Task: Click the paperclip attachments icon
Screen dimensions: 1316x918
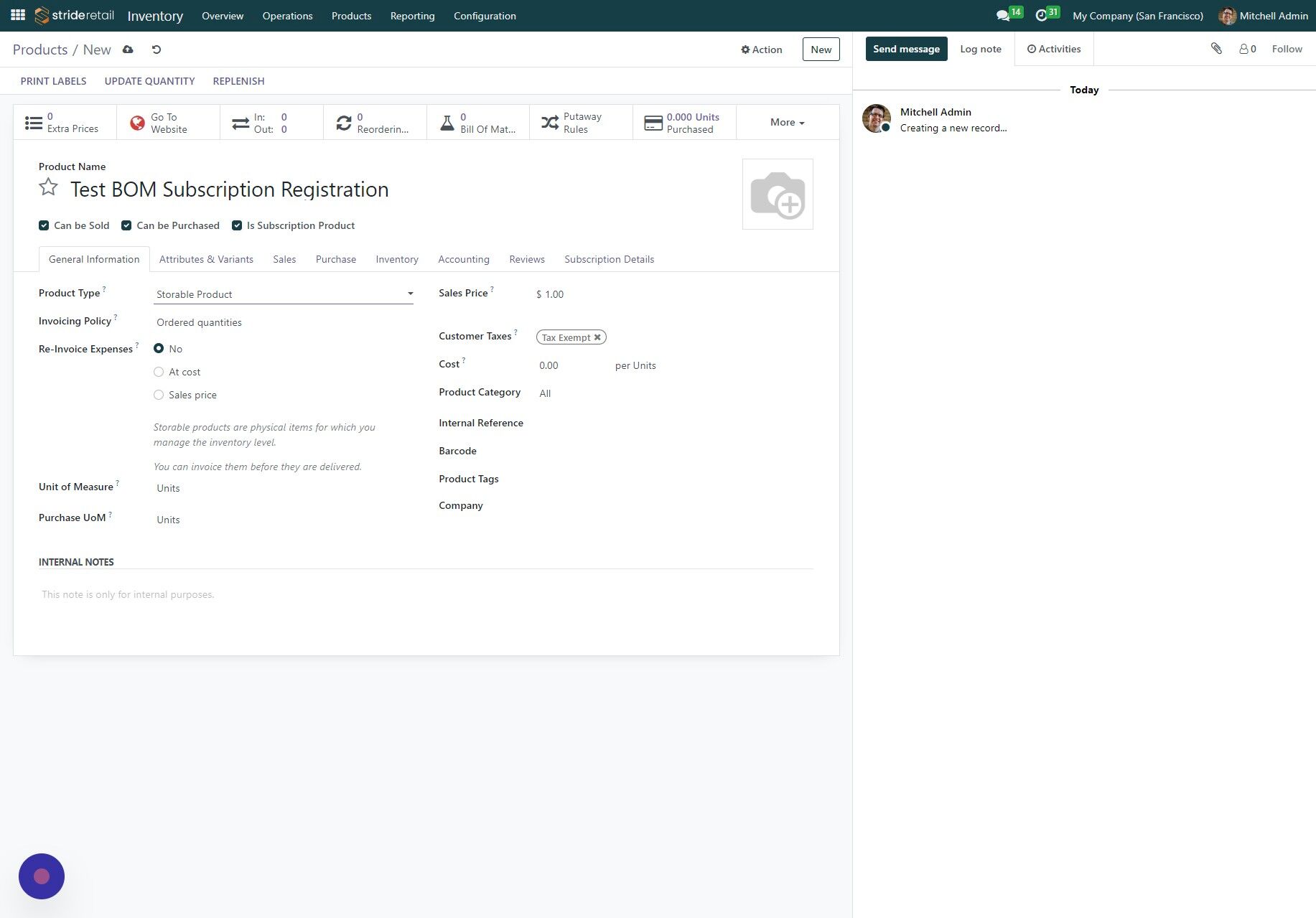Action: tap(1216, 49)
